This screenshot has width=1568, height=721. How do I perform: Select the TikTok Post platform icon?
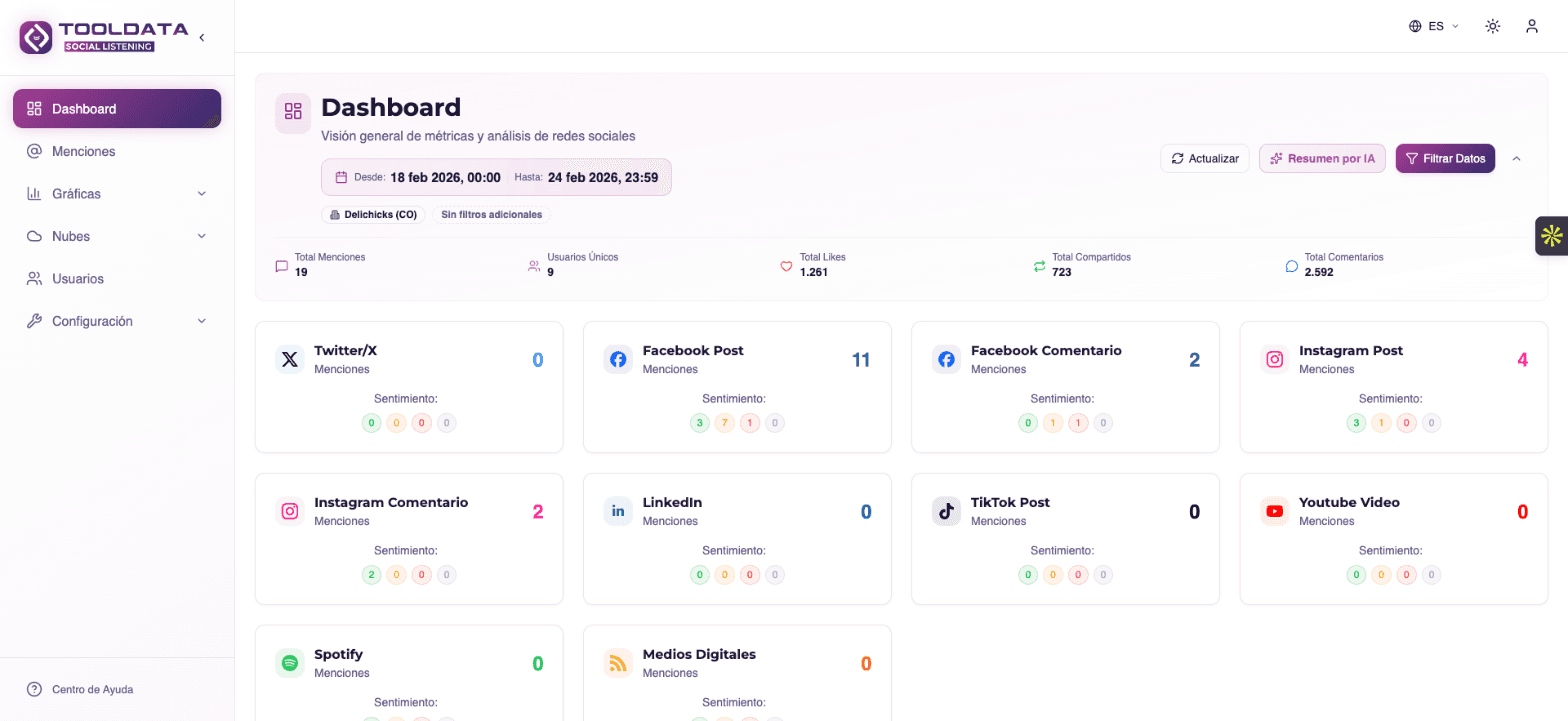[x=945, y=511]
